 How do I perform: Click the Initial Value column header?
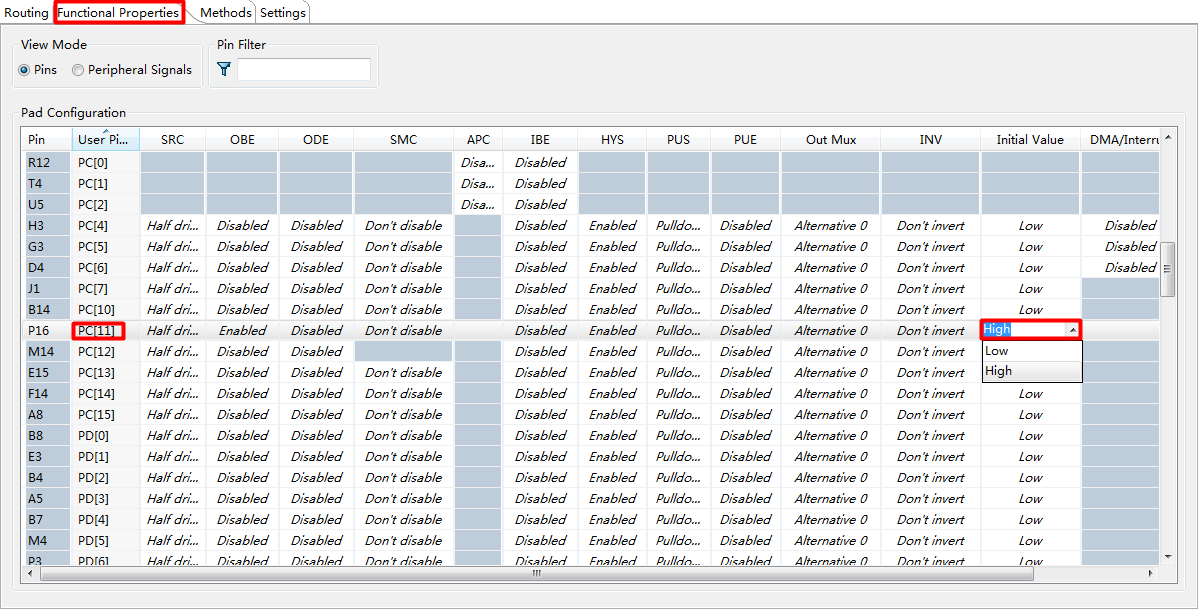pyautogui.click(x=1030, y=140)
